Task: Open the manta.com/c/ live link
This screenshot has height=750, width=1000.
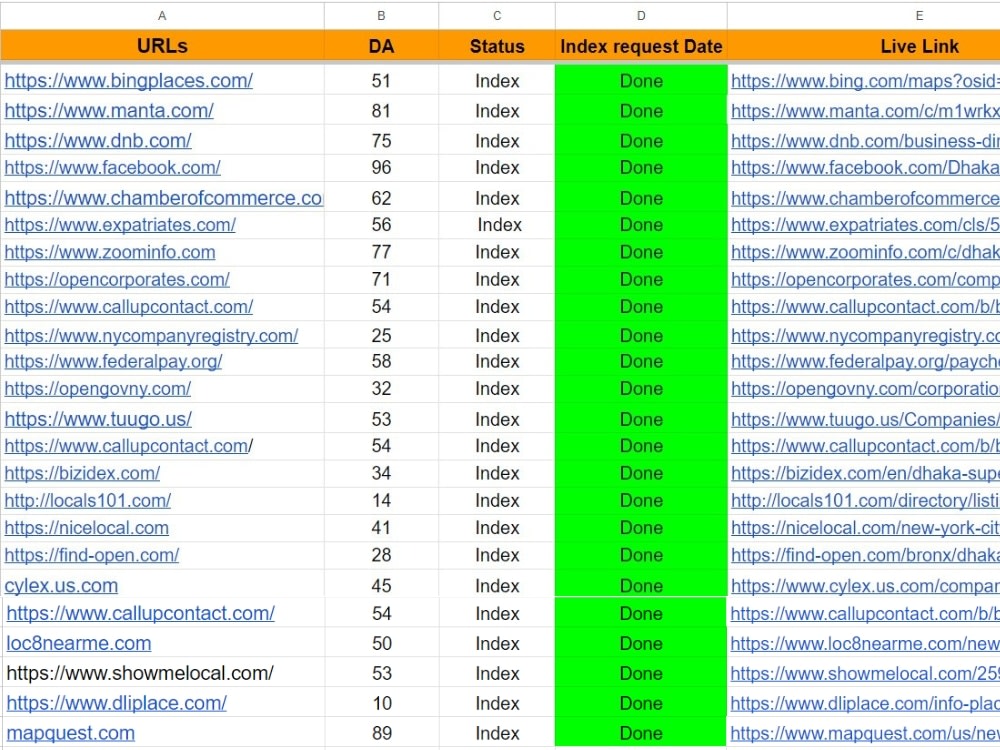Action: tap(865, 111)
